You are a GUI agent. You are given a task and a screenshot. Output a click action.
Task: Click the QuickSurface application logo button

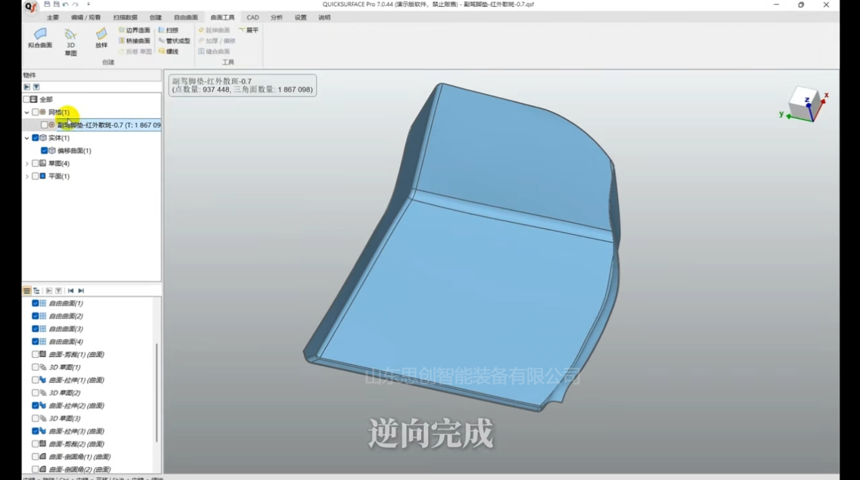(31, 7)
